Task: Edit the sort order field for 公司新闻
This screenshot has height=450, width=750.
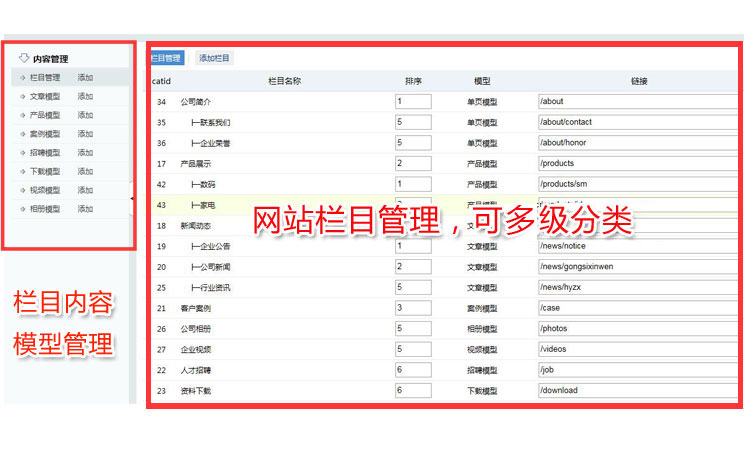Action: pyautogui.click(x=413, y=266)
